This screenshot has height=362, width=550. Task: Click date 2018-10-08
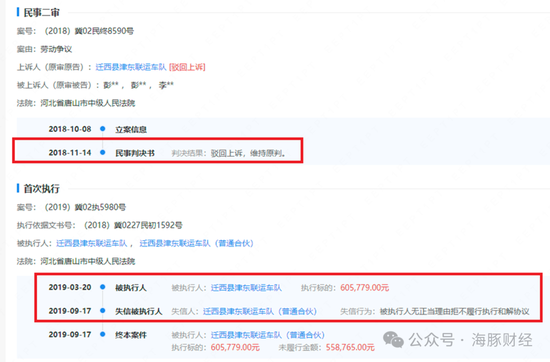[x=70, y=129]
